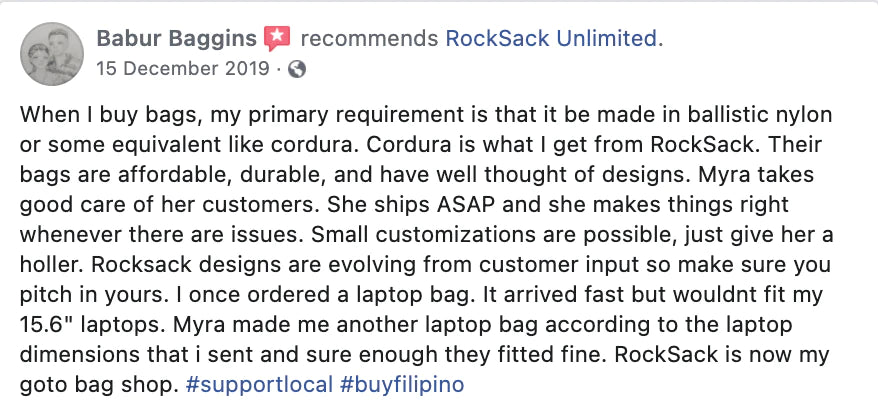
Task: Open the RockSack Unlimited page link
Action: [553, 39]
